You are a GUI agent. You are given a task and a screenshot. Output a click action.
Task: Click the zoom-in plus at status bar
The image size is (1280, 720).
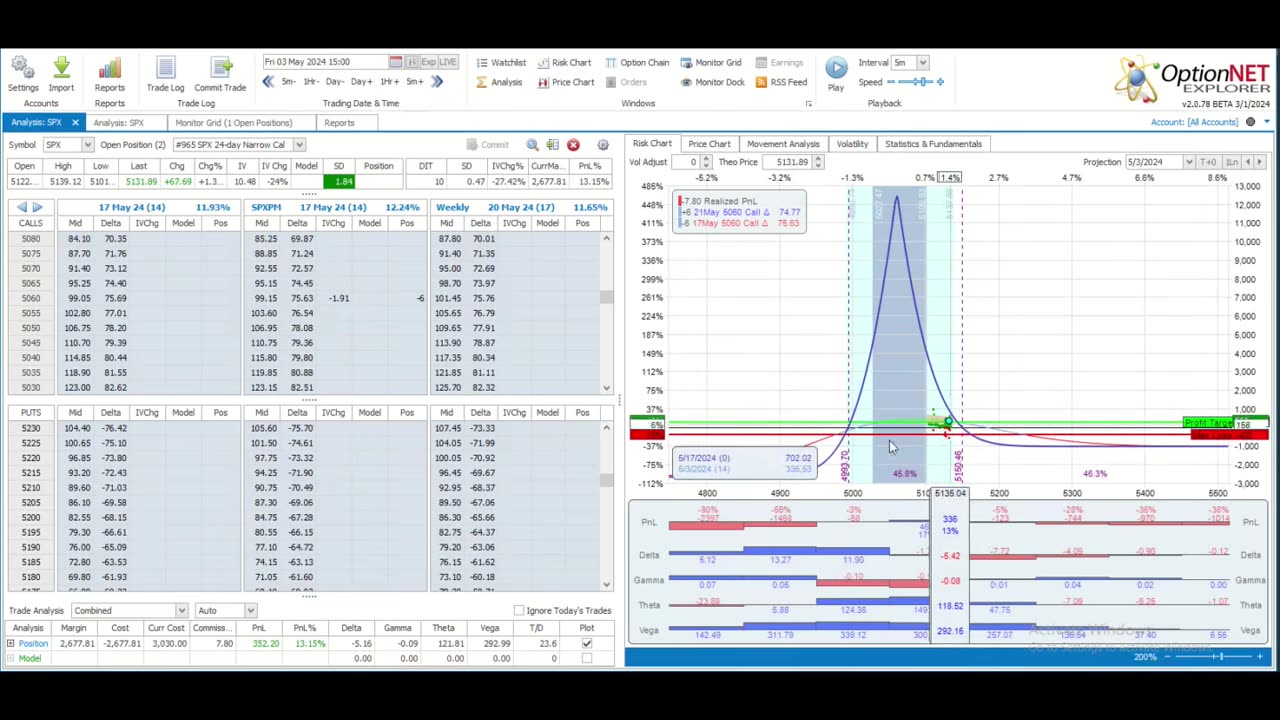(x=1260, y=657)
